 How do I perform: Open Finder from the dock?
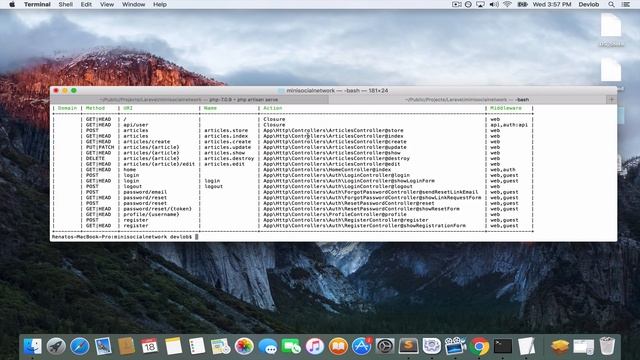33,347
